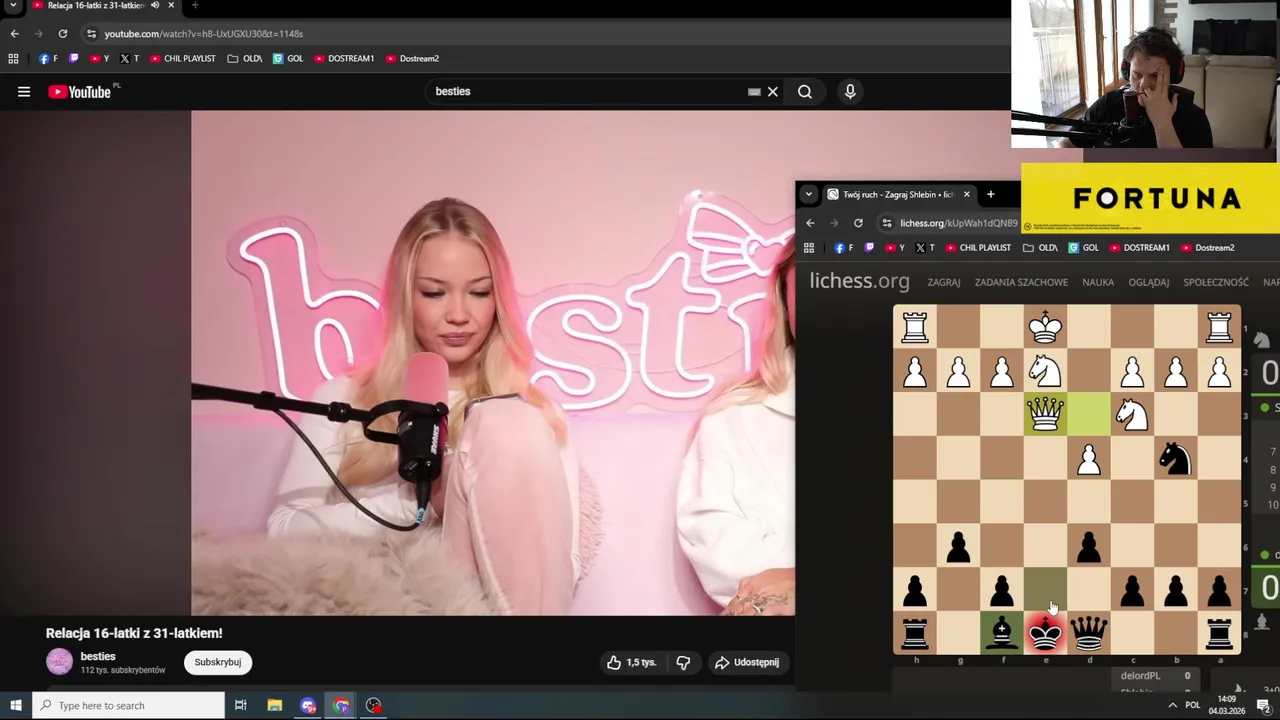
Task: Expand tab search chevron in lichess window
Action: (808, 195)
